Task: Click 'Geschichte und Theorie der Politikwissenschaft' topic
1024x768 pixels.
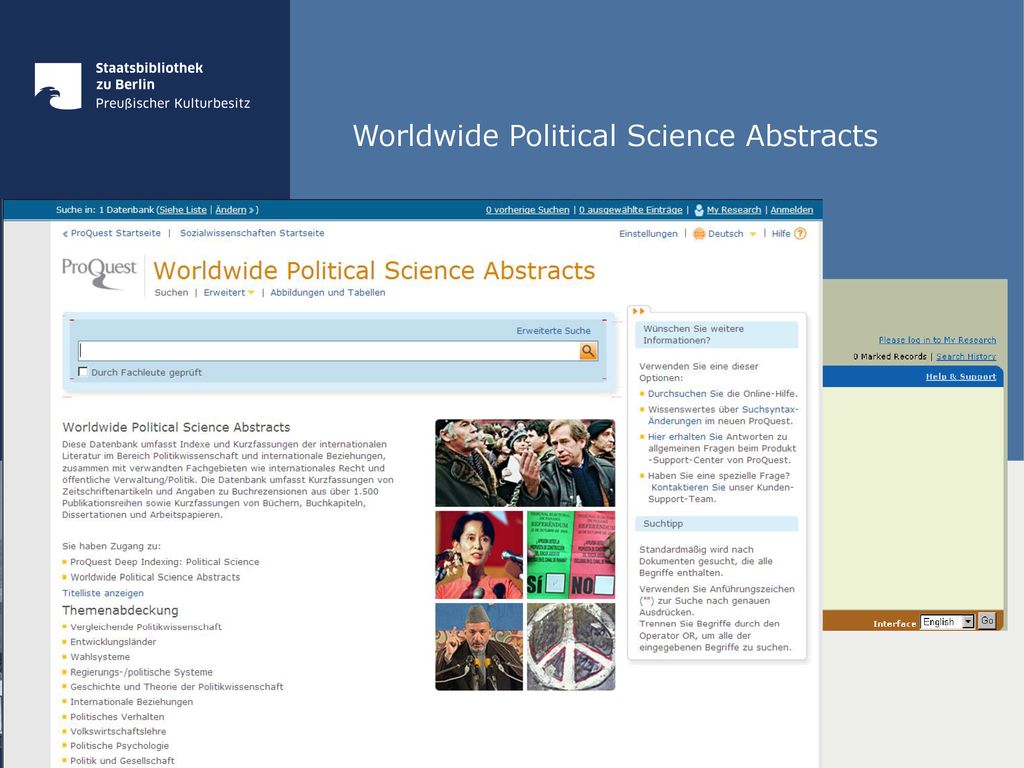Action: point(177,687)
